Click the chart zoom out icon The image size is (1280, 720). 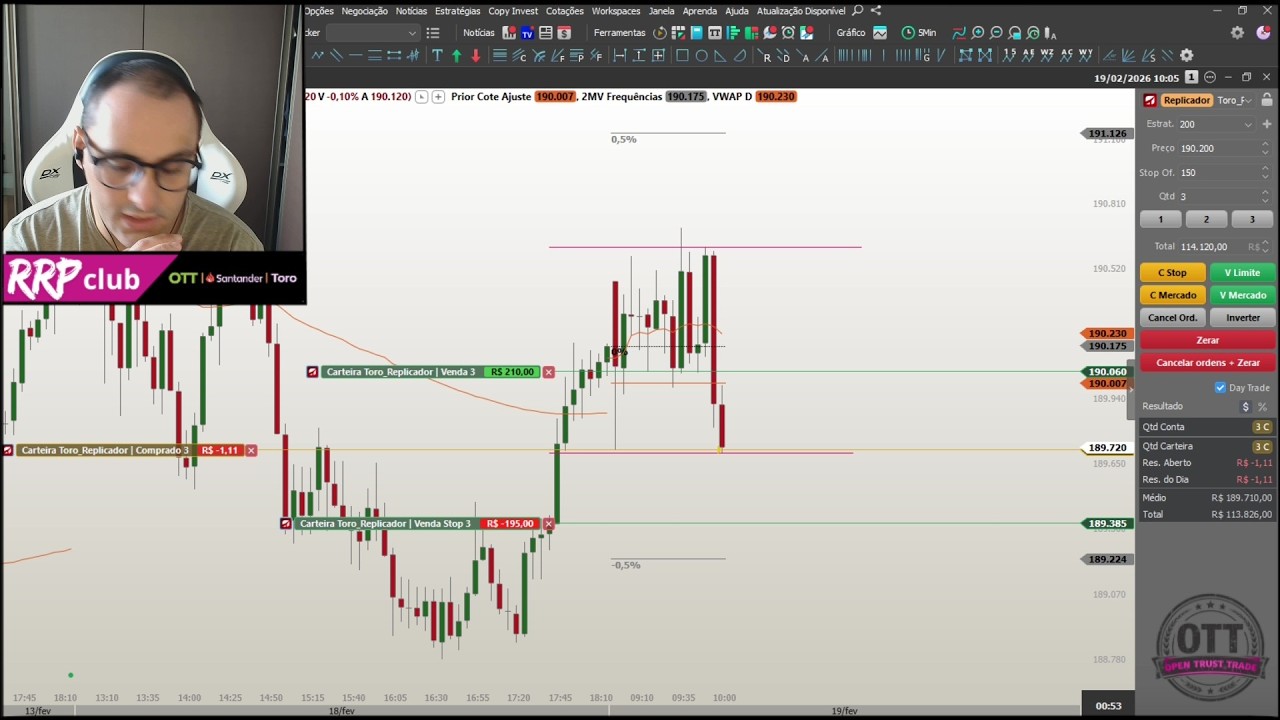coord(996,33)
